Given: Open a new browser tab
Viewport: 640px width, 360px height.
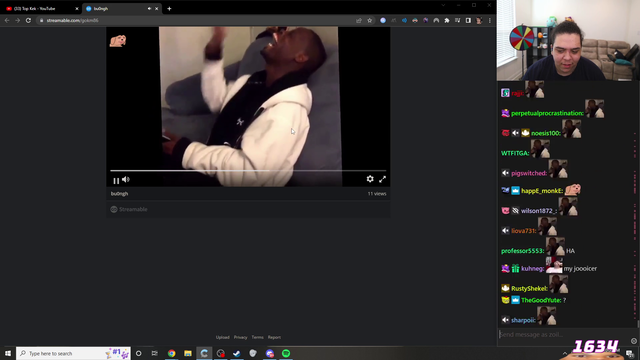Looking at the screenshot, I should coord(169,9).
